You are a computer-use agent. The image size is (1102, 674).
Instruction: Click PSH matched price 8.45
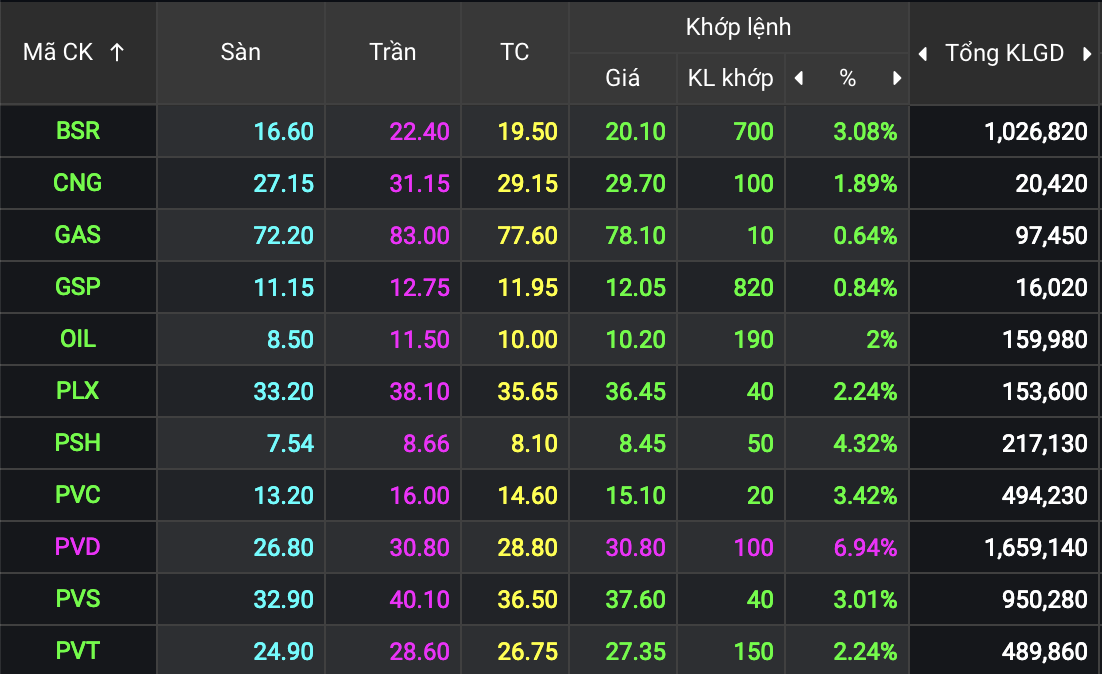635,443
